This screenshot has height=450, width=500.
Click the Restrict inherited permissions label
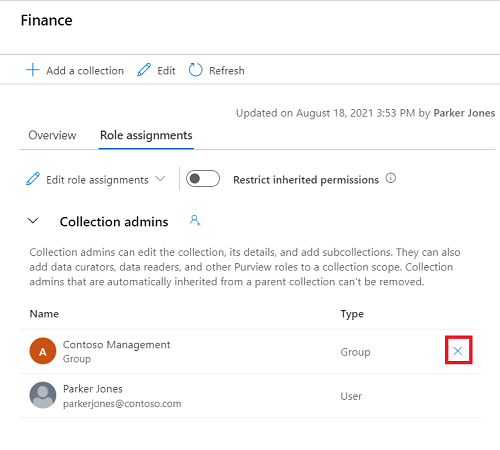[306, 180]
